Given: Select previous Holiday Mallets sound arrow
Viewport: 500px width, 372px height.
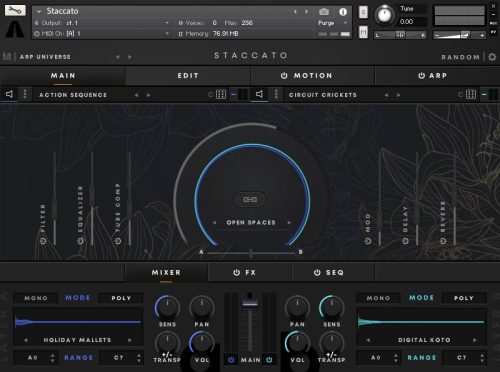Looking at the screenshot, I should coord(26,340).
